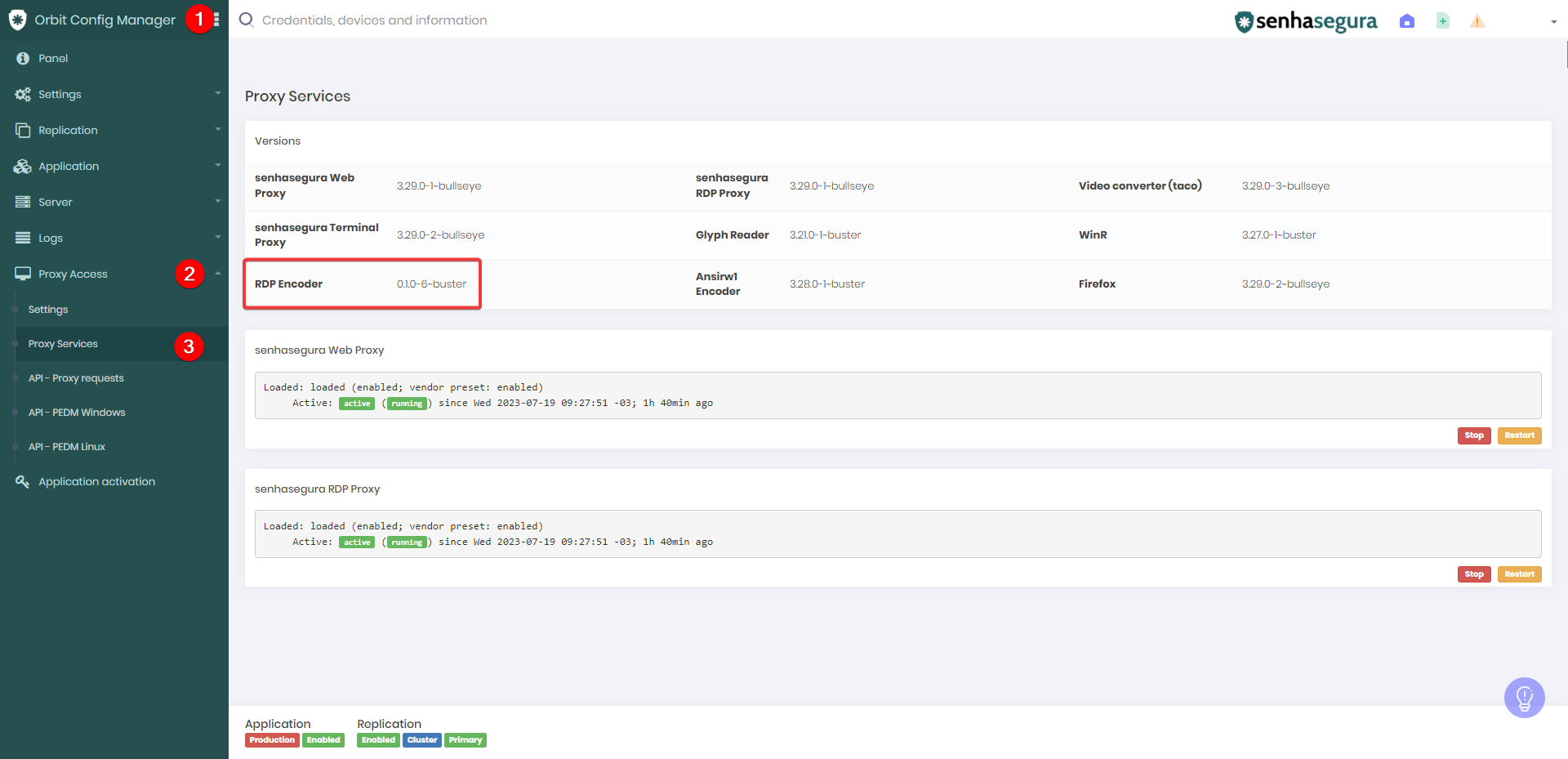Click the Settings gears icon in sidebar
Image resolution: width=1568 pixels, height=759 pixels.
point(23,94)
